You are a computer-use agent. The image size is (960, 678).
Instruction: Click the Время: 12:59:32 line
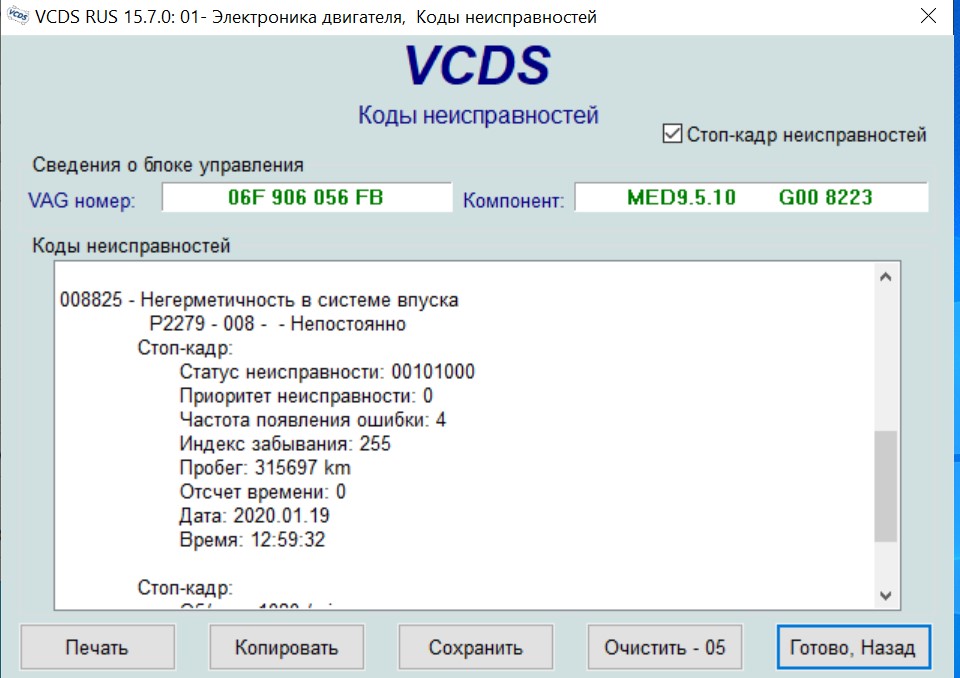pos(252,540)
